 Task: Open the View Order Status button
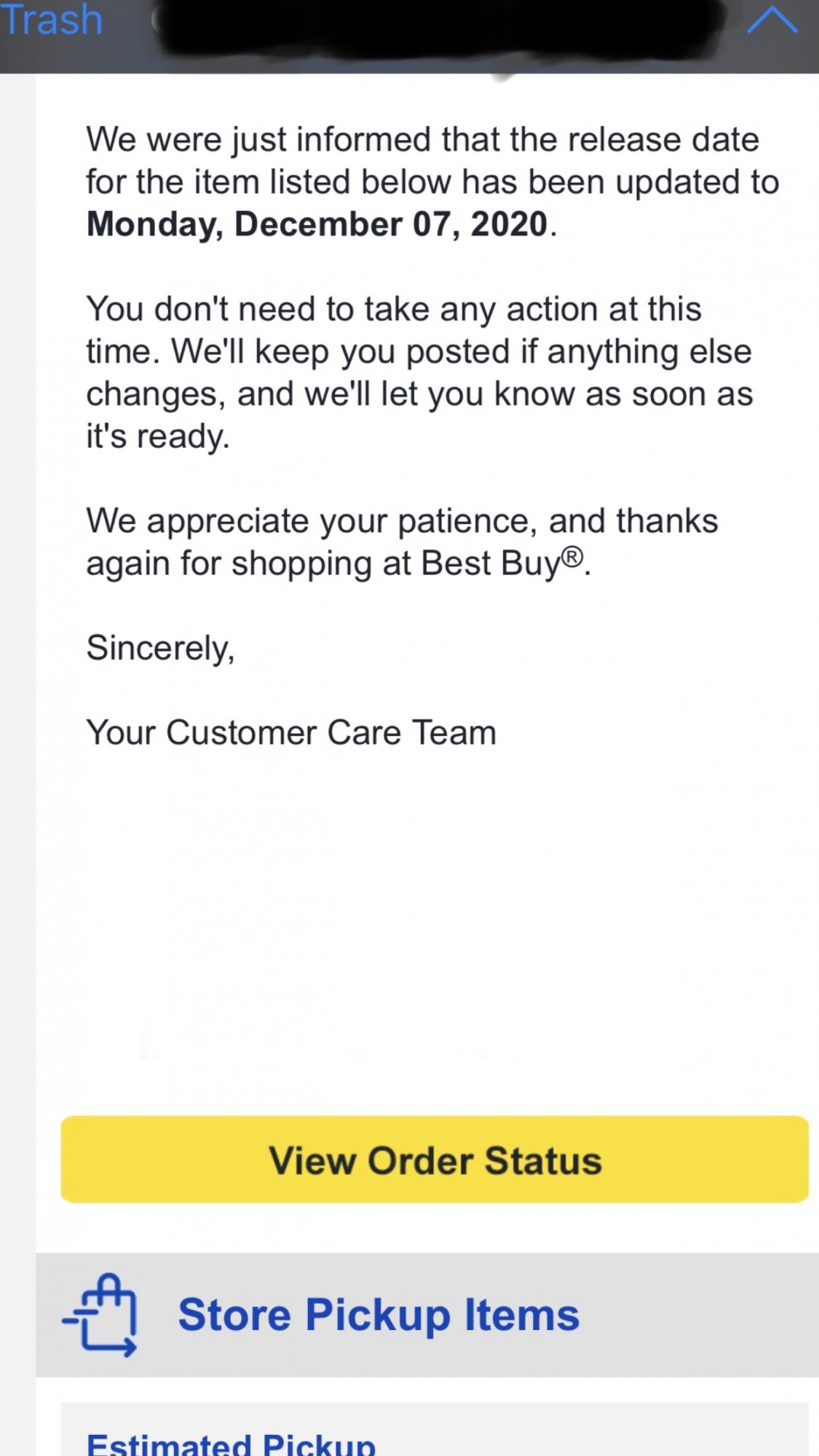[435, 1159]
